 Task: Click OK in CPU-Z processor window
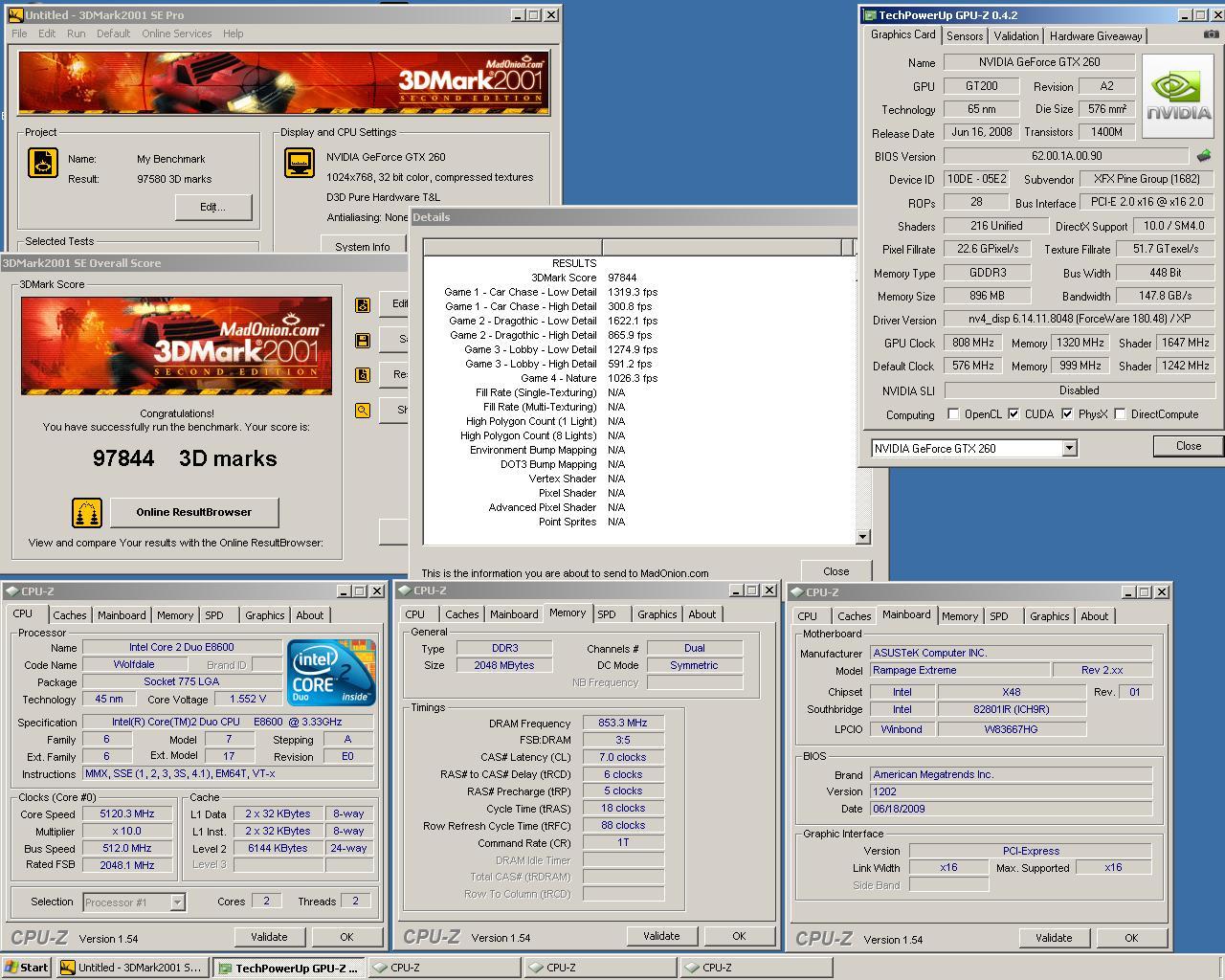tap(346, 937)
